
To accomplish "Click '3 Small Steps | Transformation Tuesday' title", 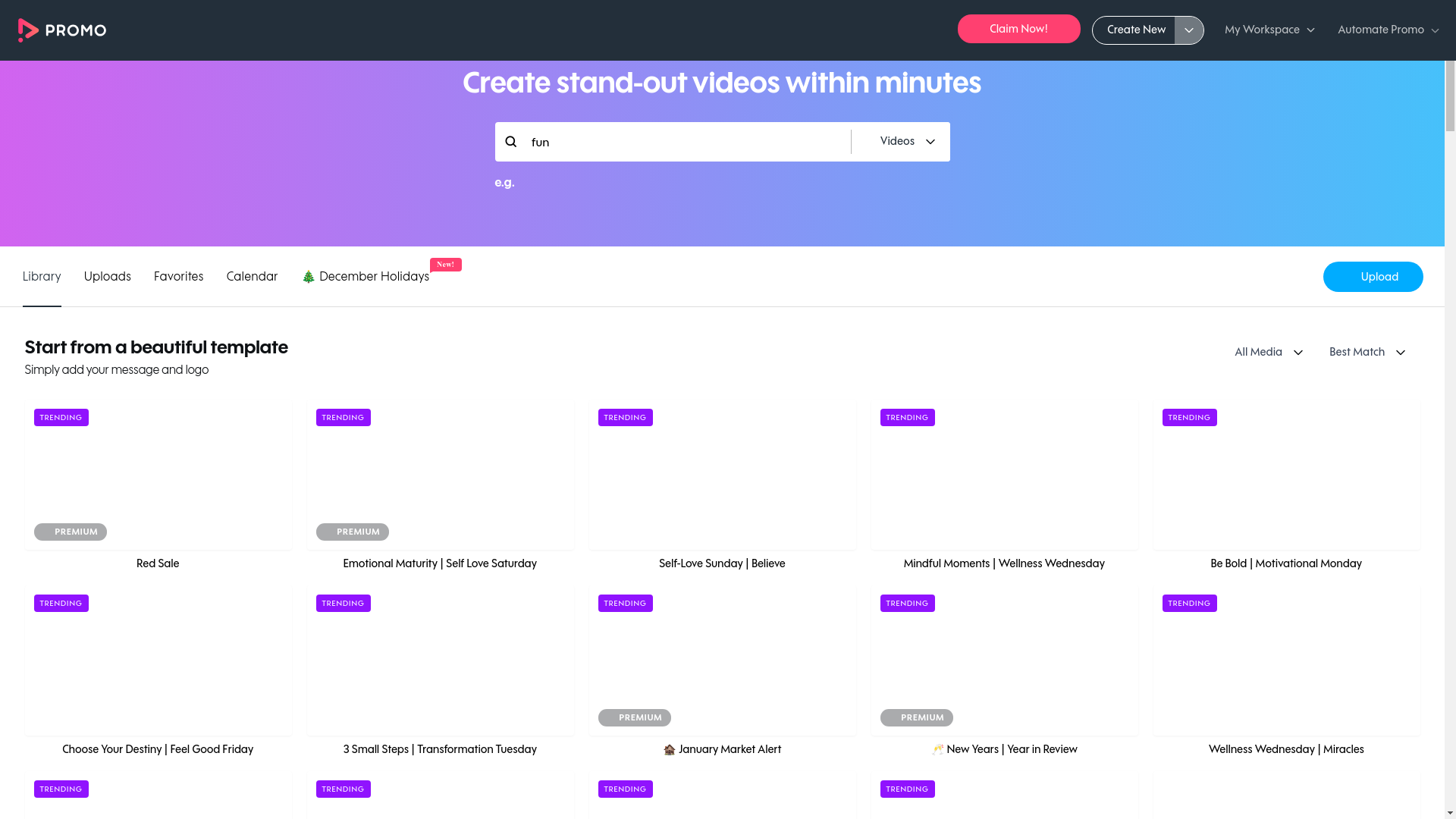I will (x=440, y=749).
